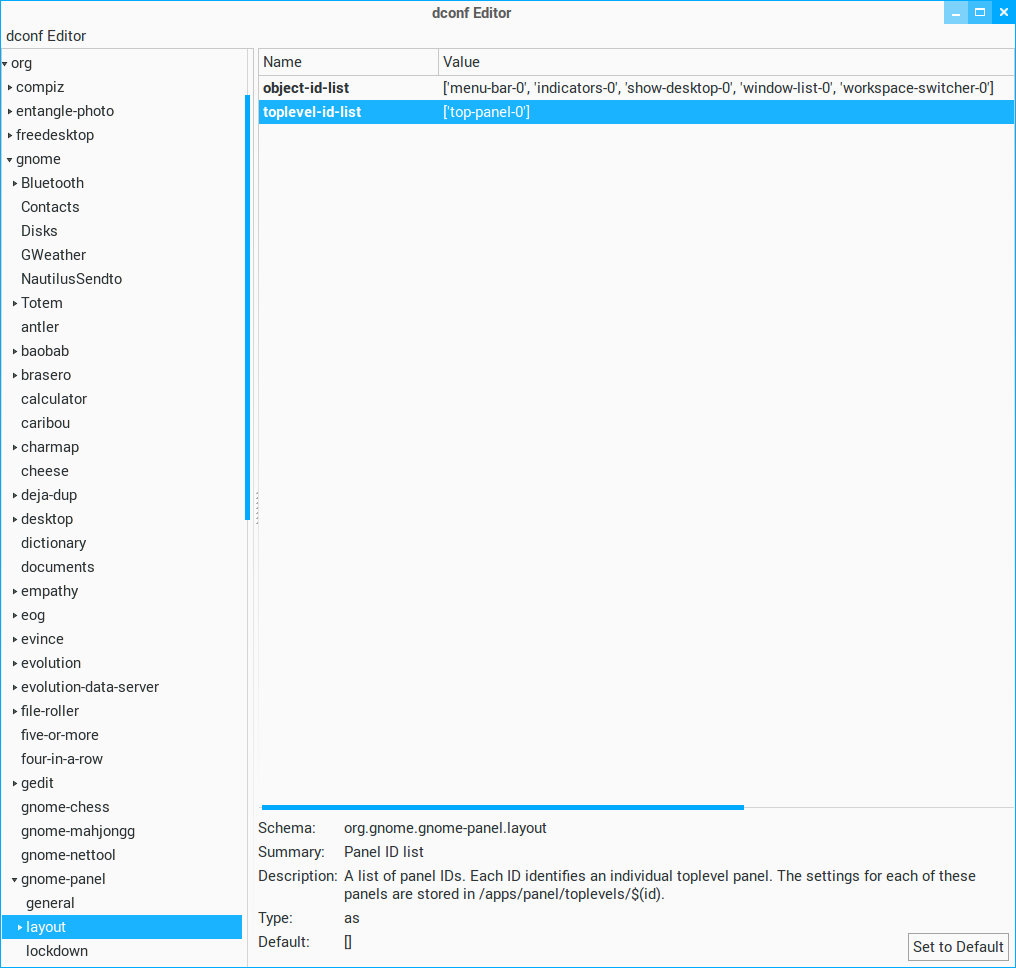Select the gnome-chess tree item
The image size is (1016, 968).
(65, 807)
